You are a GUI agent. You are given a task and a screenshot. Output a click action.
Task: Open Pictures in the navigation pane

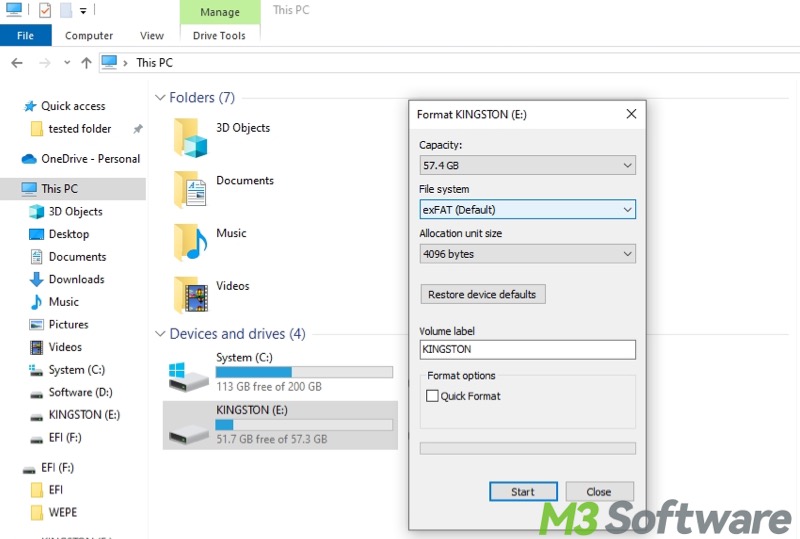point(68,324)
